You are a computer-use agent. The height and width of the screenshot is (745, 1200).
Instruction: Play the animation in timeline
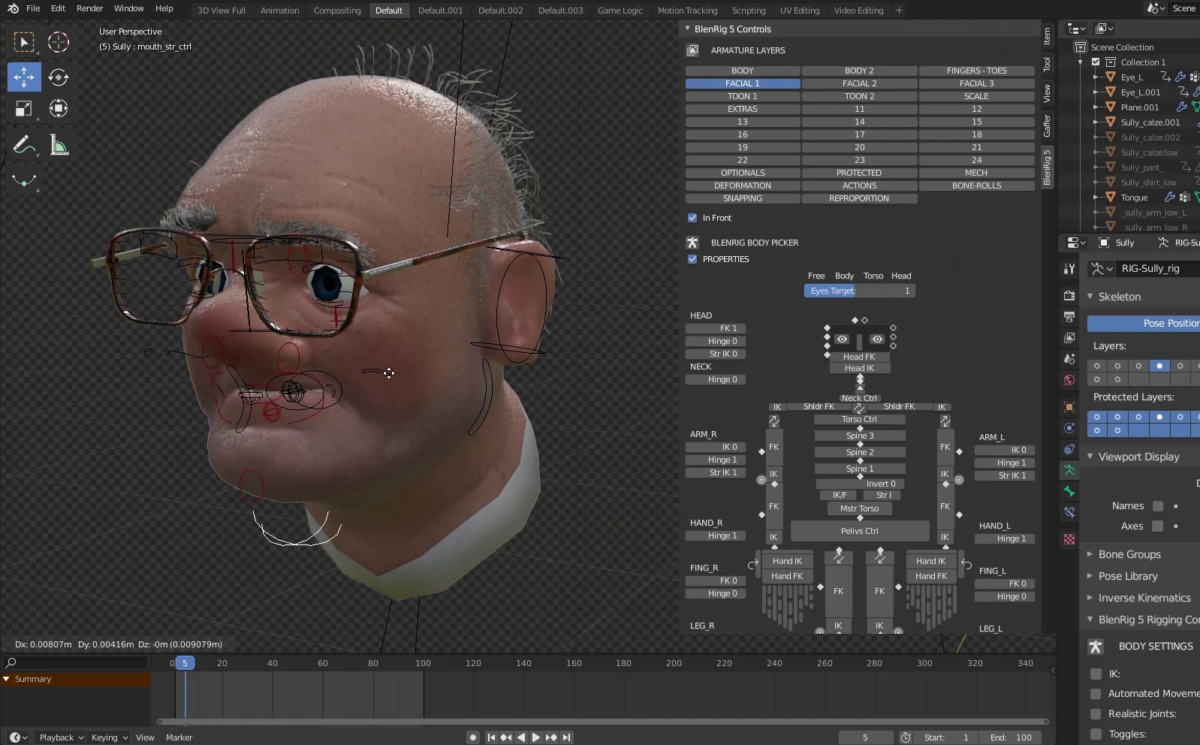tap(536, 737)
